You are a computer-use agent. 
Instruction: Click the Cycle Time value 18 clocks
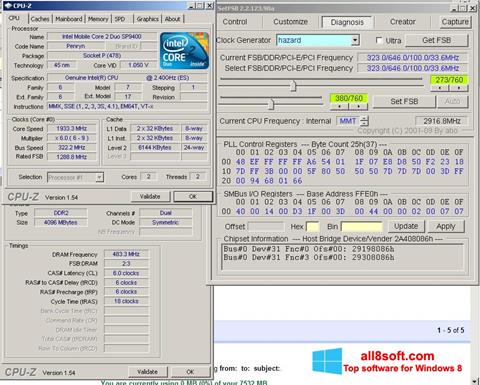(x=126, y=301)
